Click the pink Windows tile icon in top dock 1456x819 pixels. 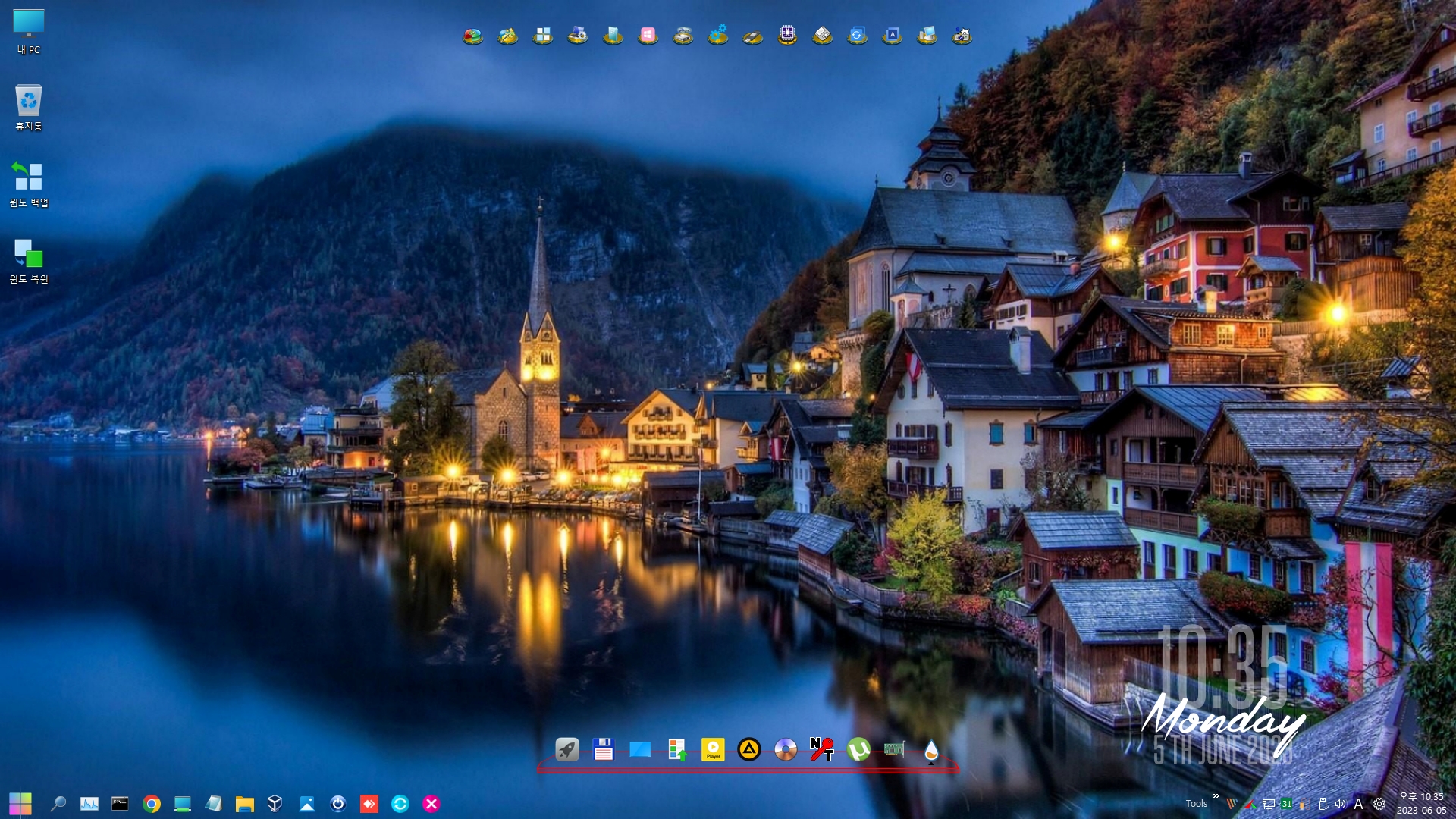point(648,36)
